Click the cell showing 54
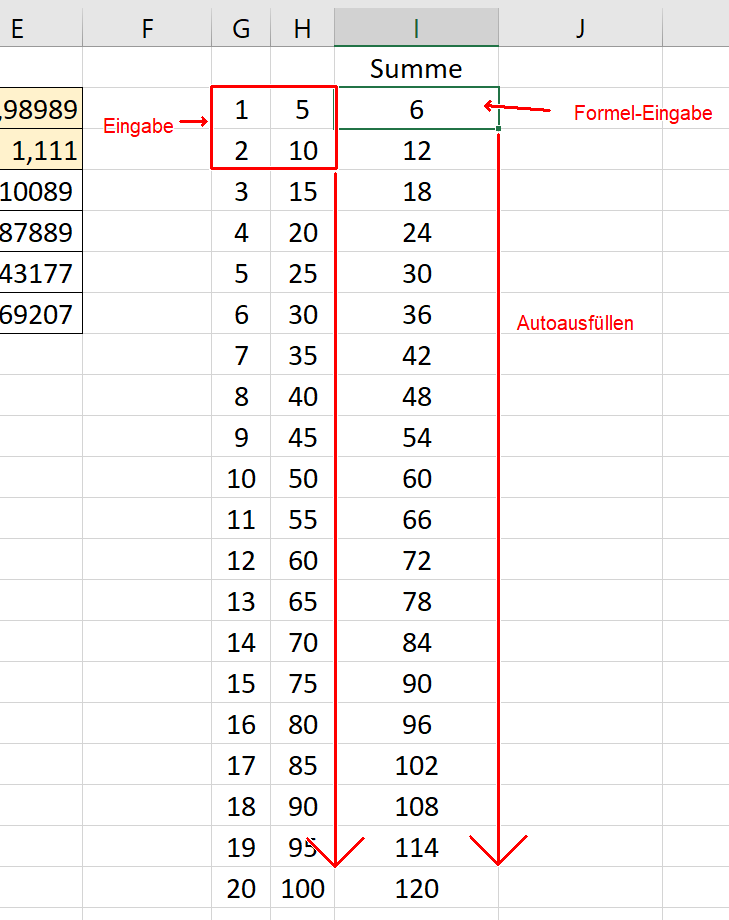This screenshot has height=920, width=729. [416, 438]
